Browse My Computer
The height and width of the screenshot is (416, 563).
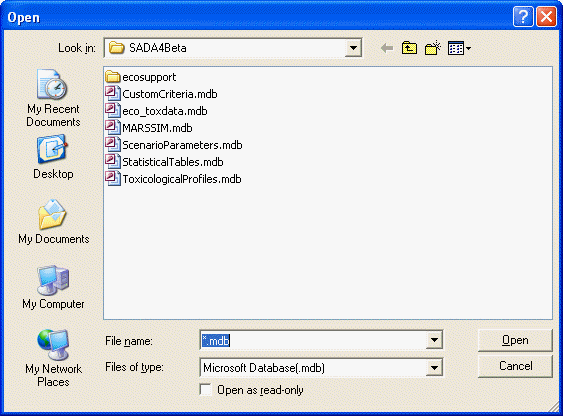(x=53, y=287)
